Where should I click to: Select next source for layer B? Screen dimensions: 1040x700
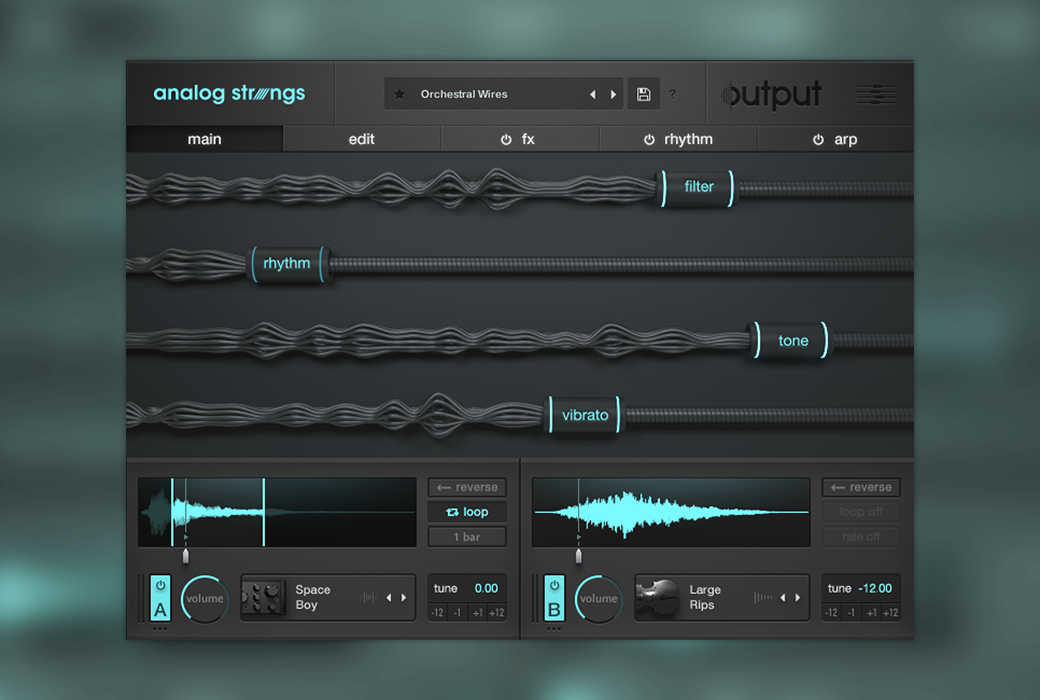[x=797, y=598]
